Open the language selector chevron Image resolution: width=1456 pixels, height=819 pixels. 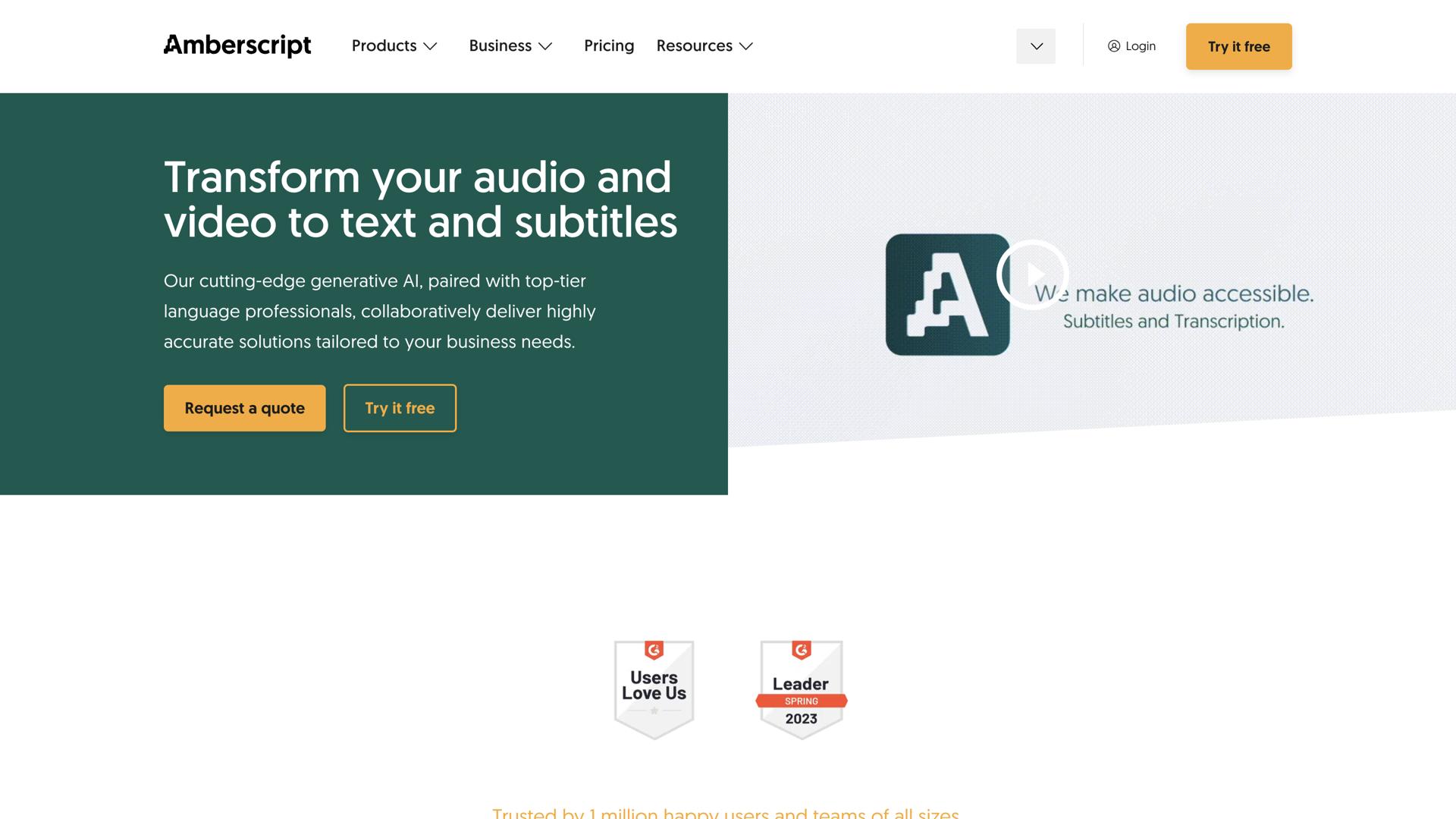1036,46
